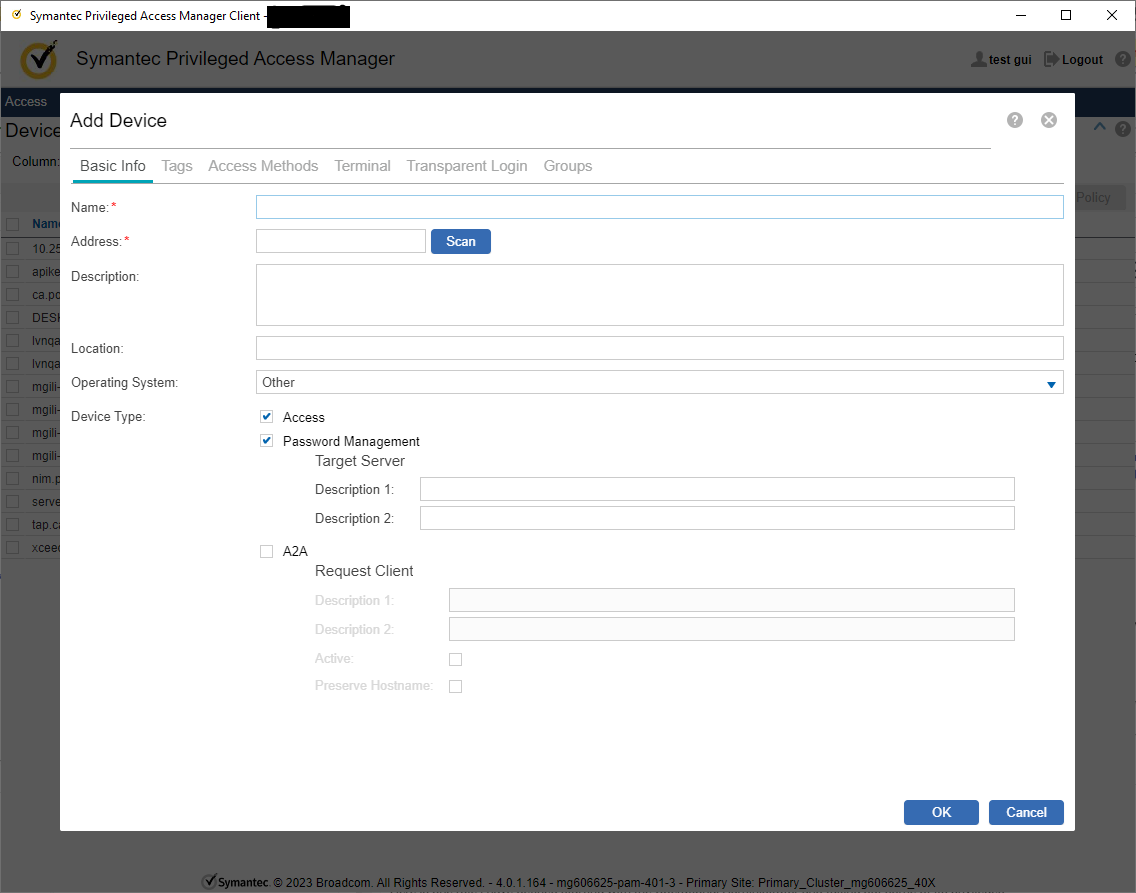Select the Transparent Login tab
The width and height of the screenshot is (1136, 893).
pyautogui.click(x=466, y=166)
